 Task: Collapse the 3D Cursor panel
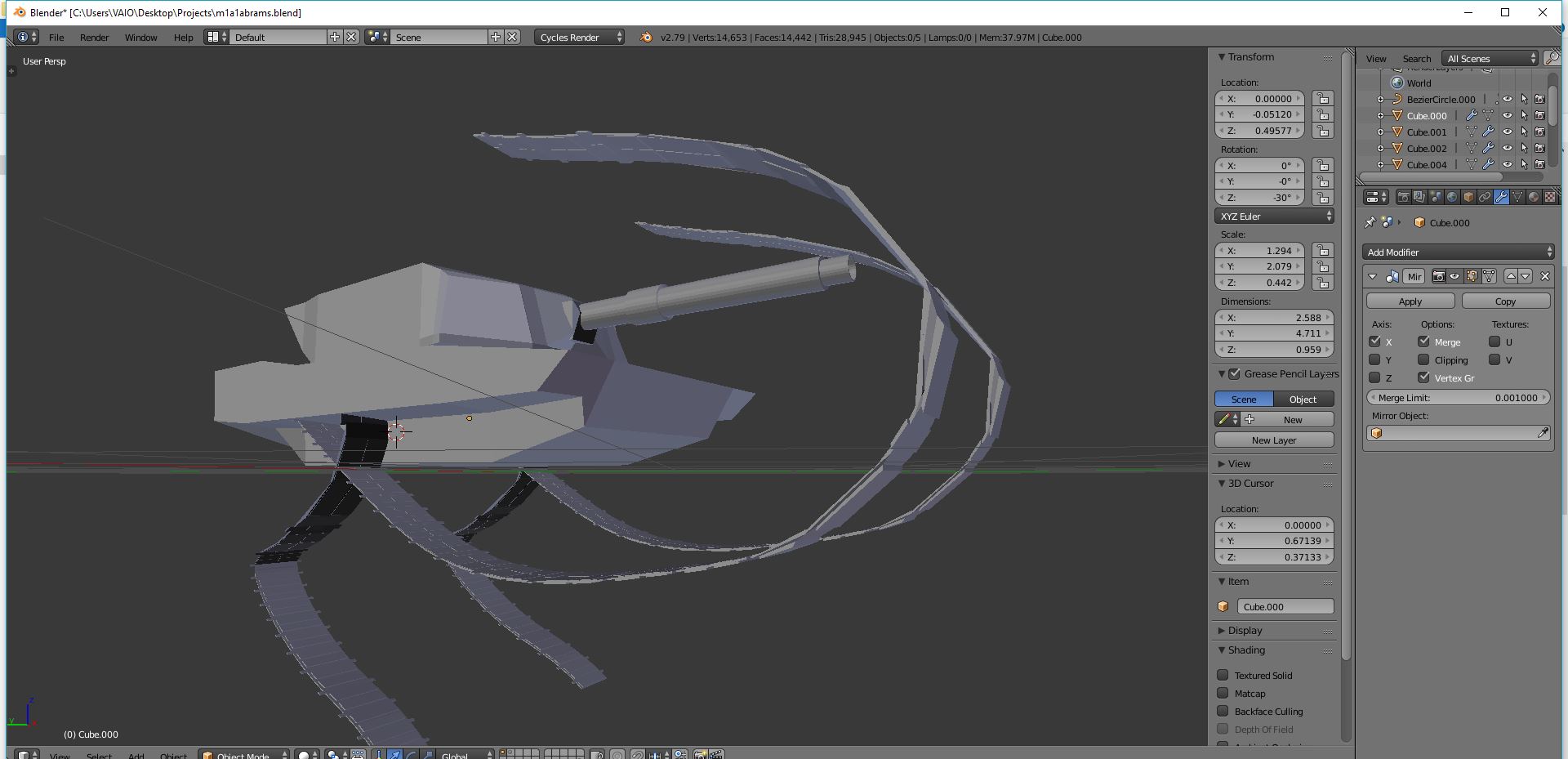click(1222, 484)
